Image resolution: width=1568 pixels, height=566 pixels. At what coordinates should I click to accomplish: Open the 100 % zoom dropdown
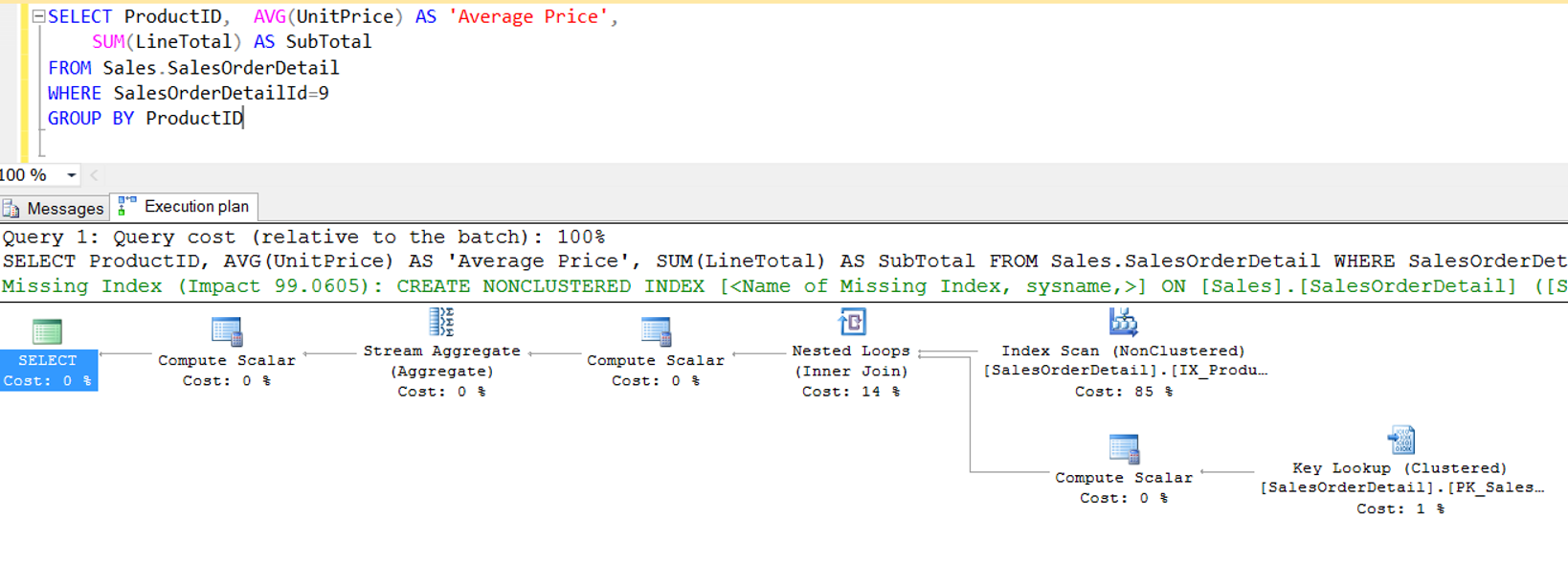click(71, 175)
